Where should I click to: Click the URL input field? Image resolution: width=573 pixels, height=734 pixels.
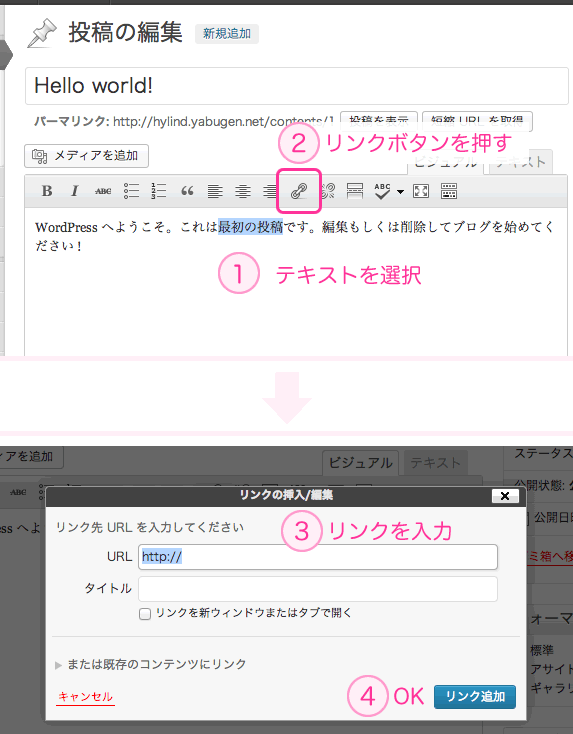point(318,557)
